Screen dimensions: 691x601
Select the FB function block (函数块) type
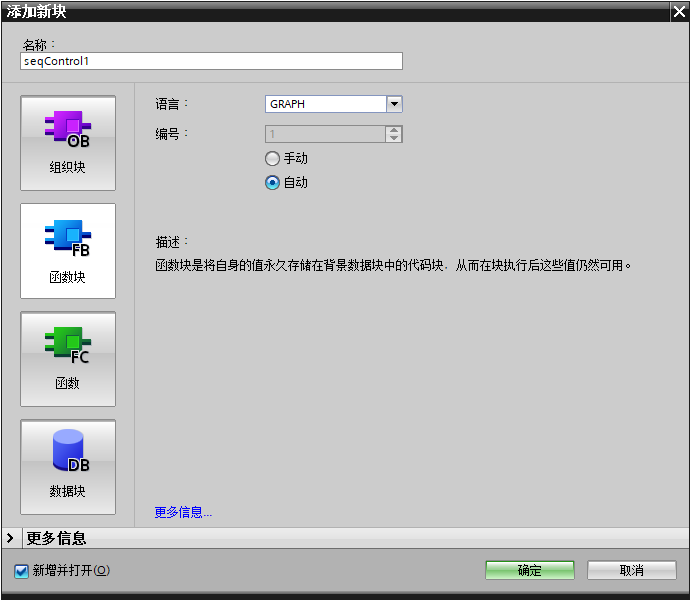point(68,251)
